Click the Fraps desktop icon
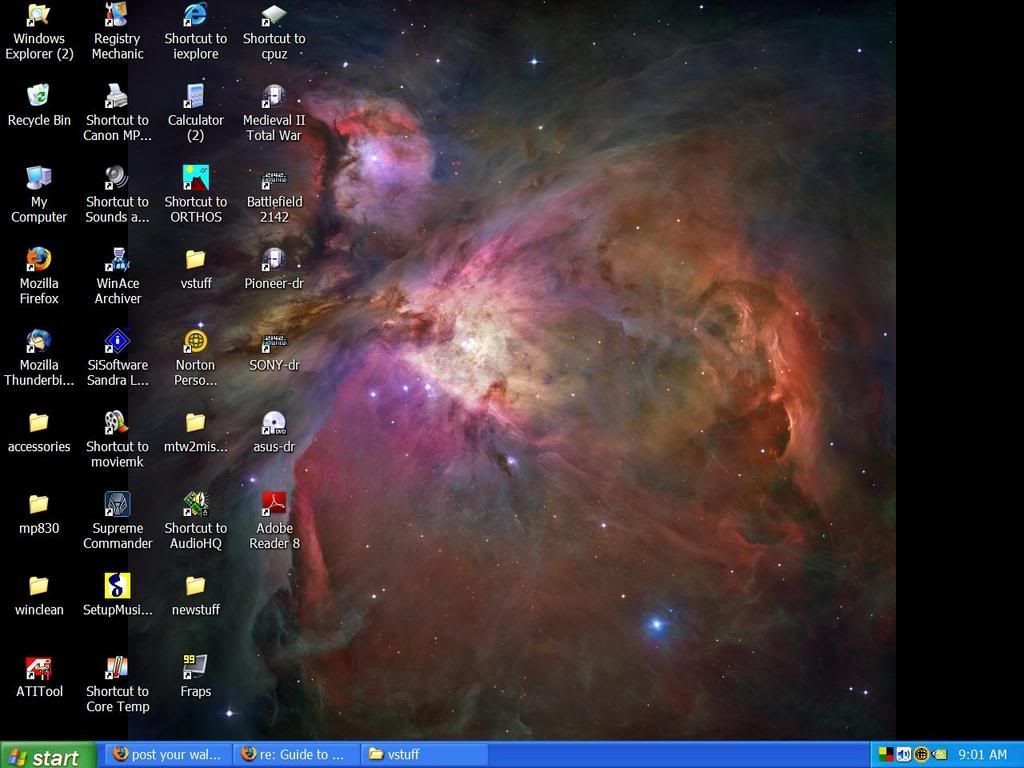This screenshot has width=1024, height=768. coord(195,667)
